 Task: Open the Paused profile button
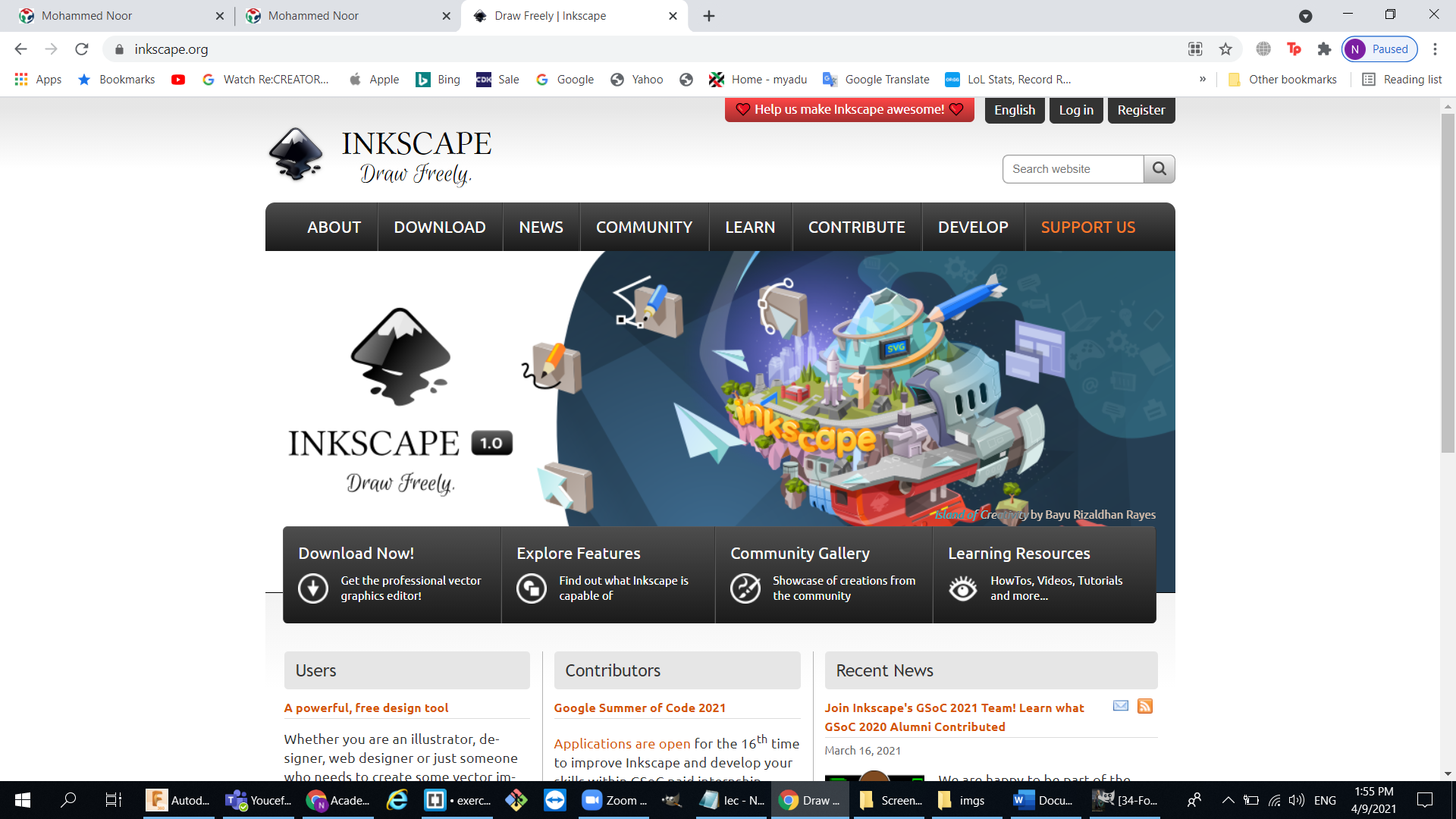[1379, 49]
